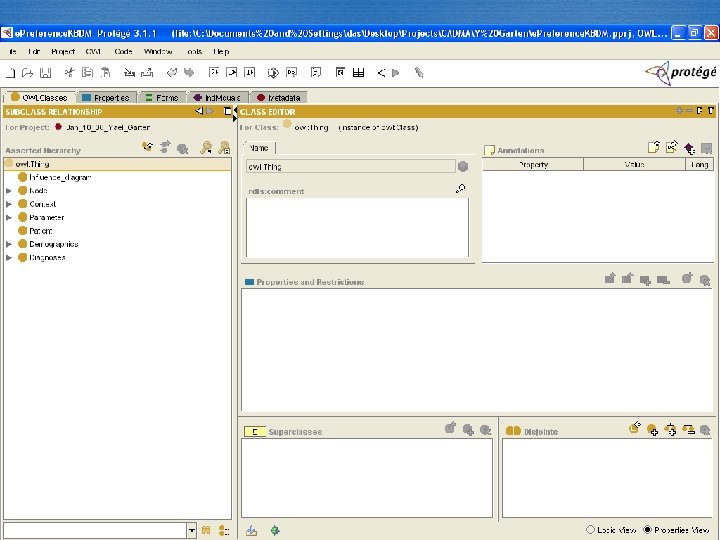Viewport: 720px width, 540px height.
Task: Expand the Parameter class tree node
Action: coord(9,217)
